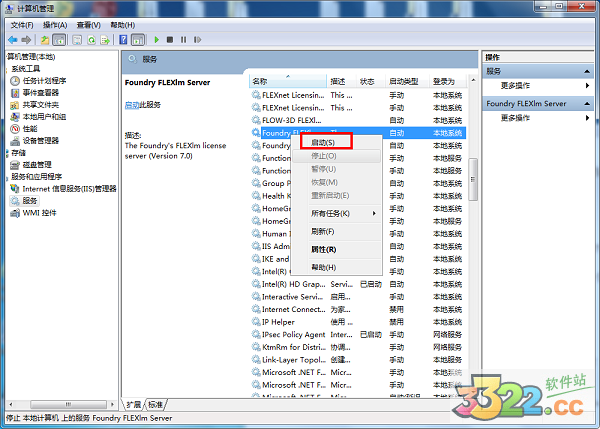600x429 pixels.
Task: Go back with the blue left arrow
Action: [13, 40]
